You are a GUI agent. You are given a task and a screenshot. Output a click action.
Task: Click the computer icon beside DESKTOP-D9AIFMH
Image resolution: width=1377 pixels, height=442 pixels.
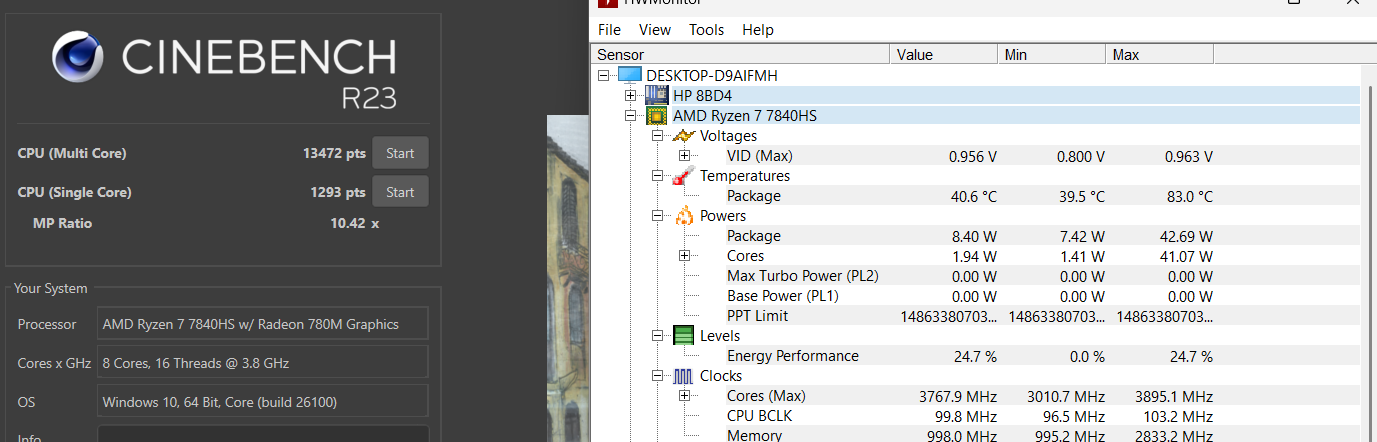coord(629,75)
